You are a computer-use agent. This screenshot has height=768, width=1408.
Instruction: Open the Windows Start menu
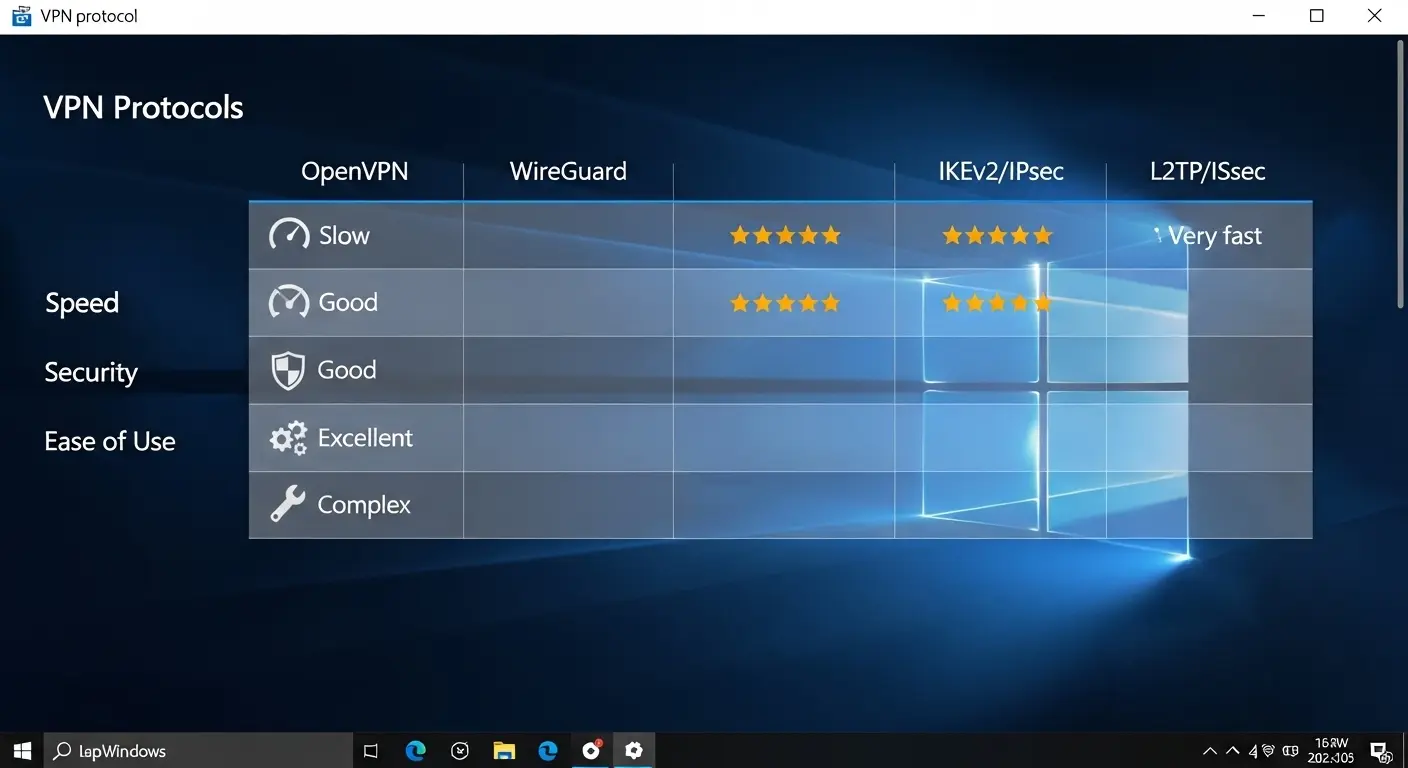click(x=22, y=750)
